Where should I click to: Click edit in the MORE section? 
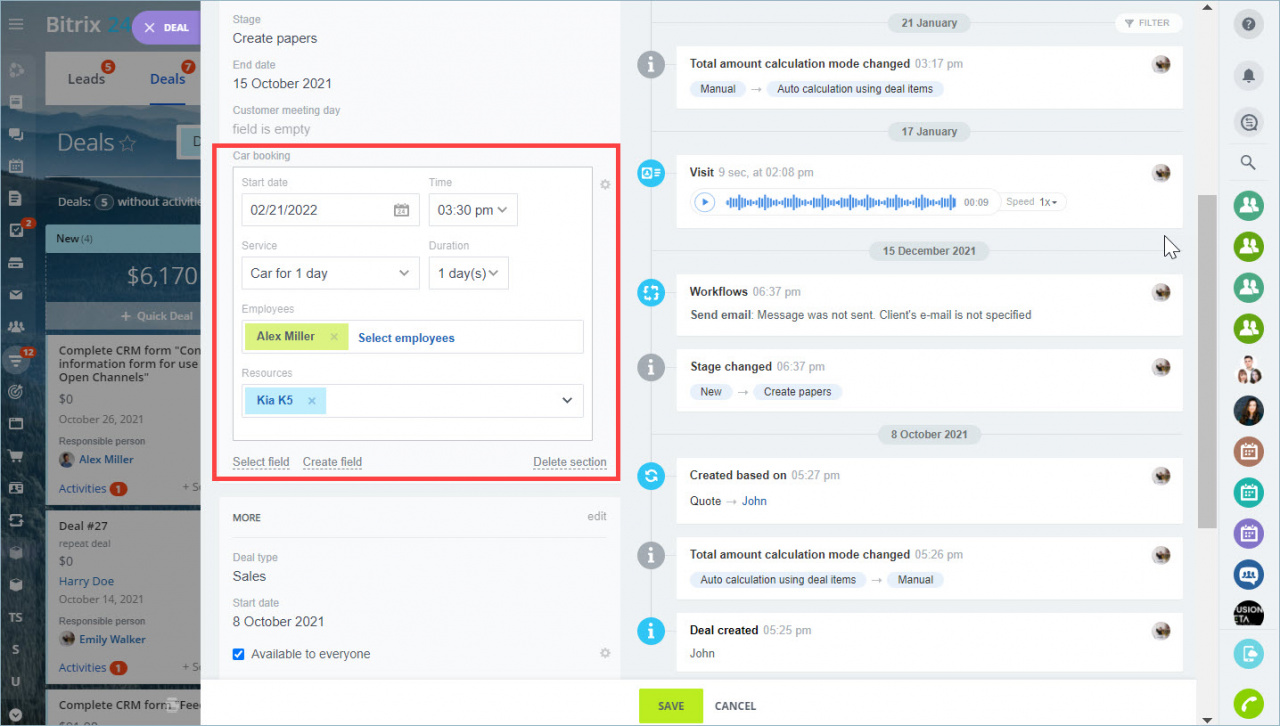(x=597, y=517)
